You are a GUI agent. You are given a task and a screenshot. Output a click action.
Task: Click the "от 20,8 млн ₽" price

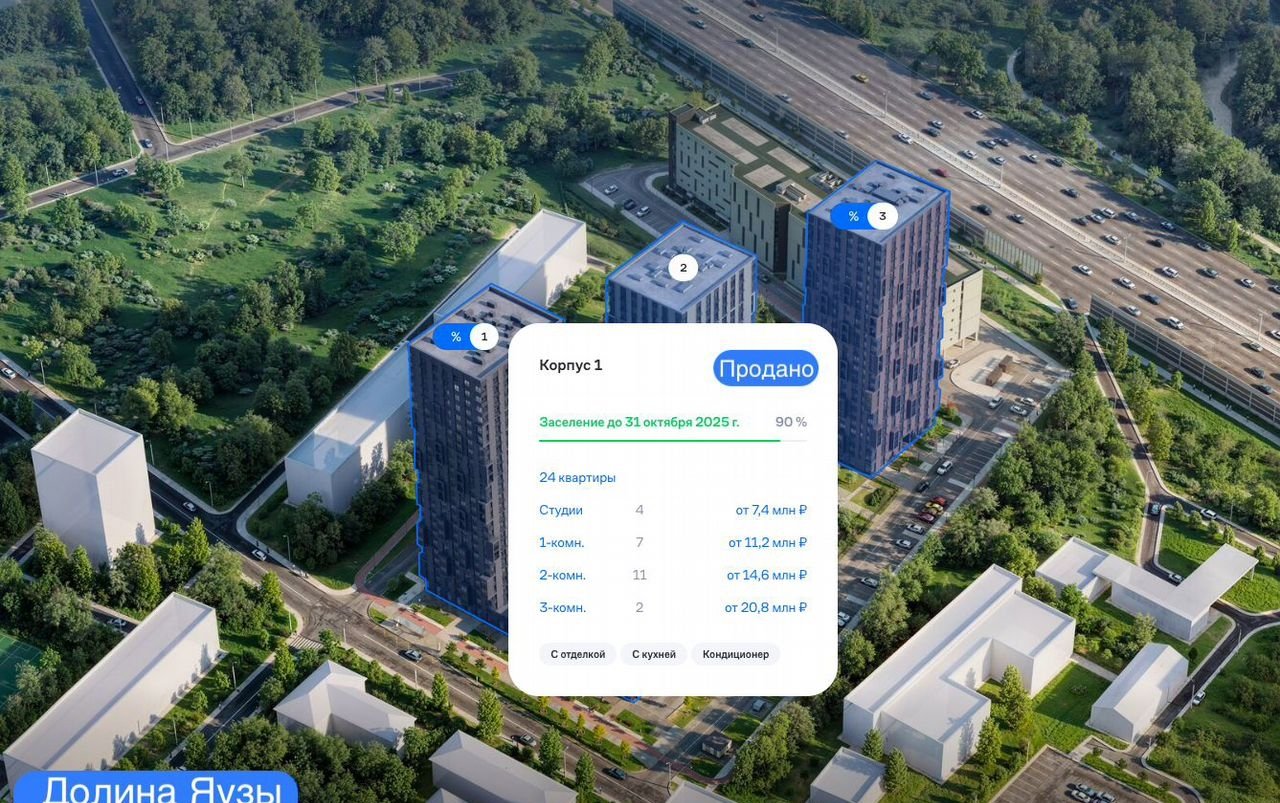765,608
